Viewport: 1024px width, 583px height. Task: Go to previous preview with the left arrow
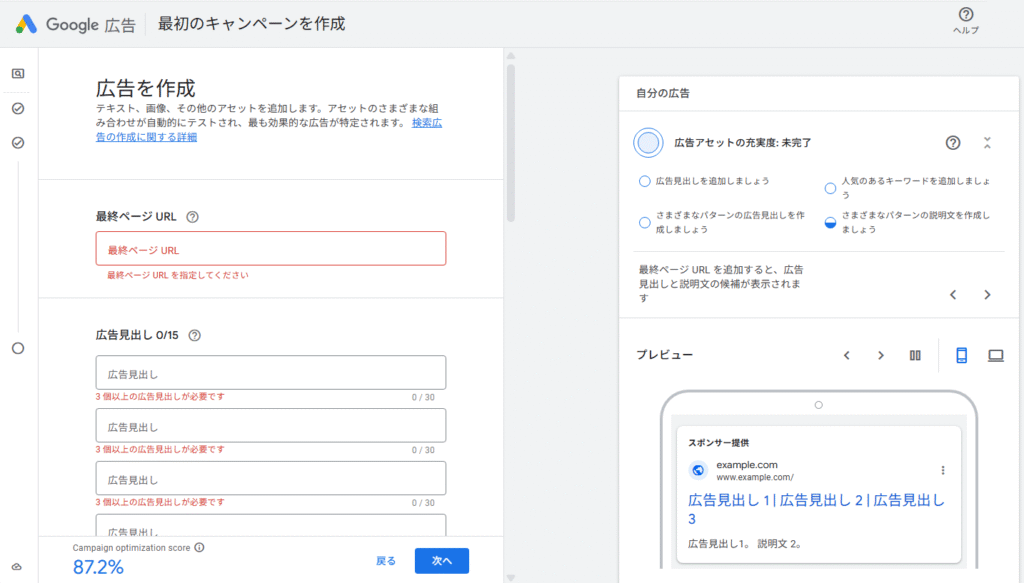[846, 354]
